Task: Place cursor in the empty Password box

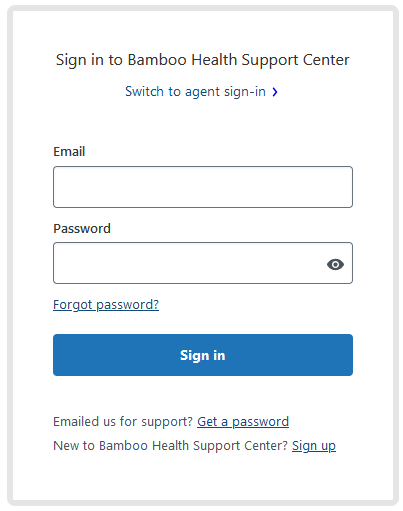Action: coord(203,263)
